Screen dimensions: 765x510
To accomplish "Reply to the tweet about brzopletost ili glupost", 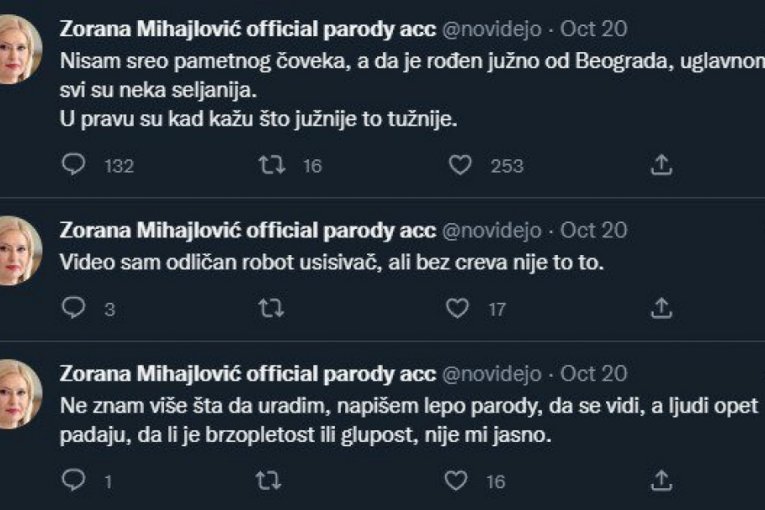I will tap(74, 481).
